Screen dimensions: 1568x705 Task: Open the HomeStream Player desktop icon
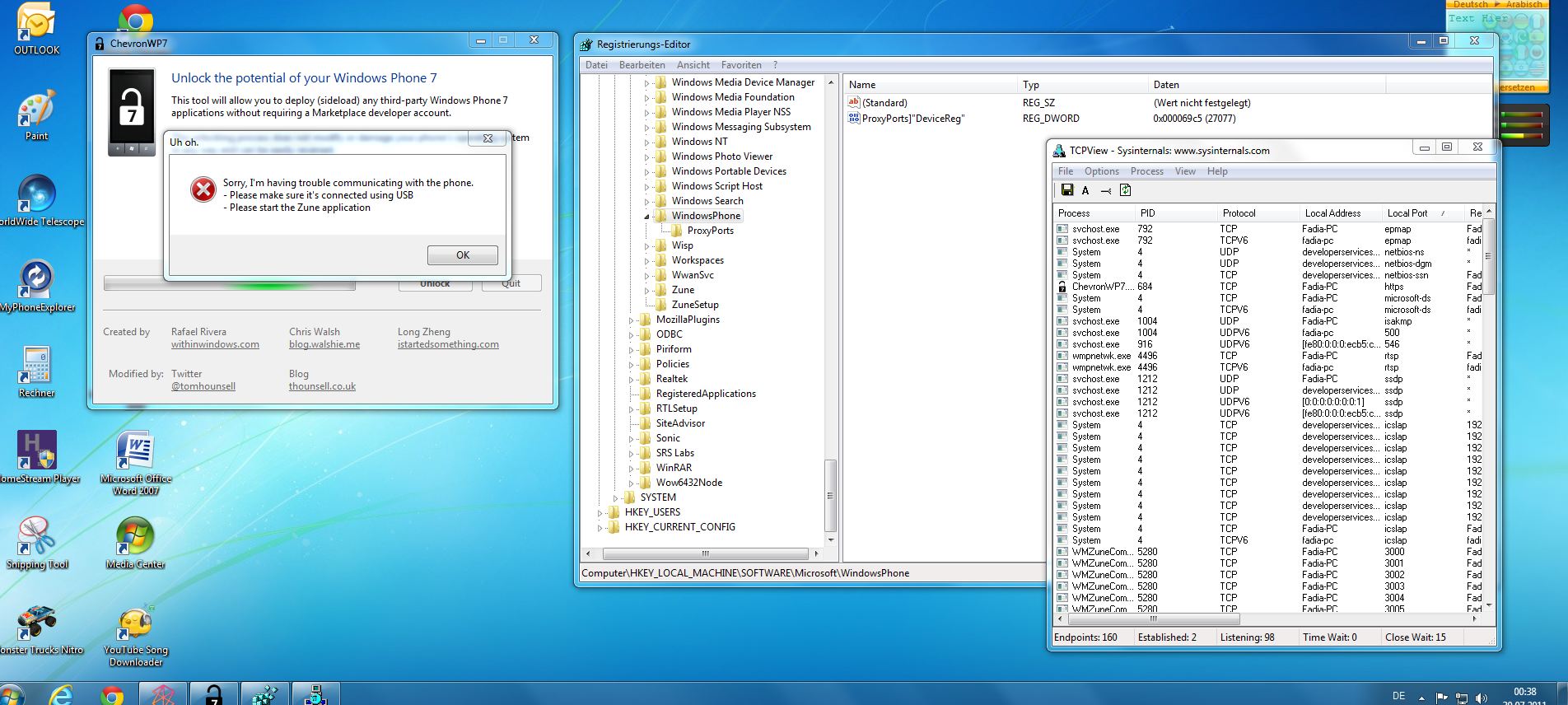(x=38, y=458)
